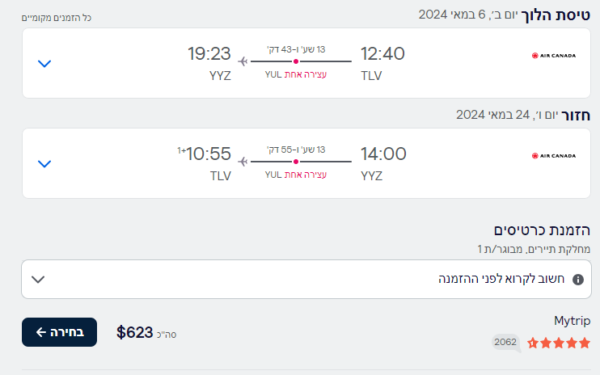The width and height of the screenshot is (600, 375).
Task: Click the 10:55 TLV arrival time
Action: [x=208, y=154]
